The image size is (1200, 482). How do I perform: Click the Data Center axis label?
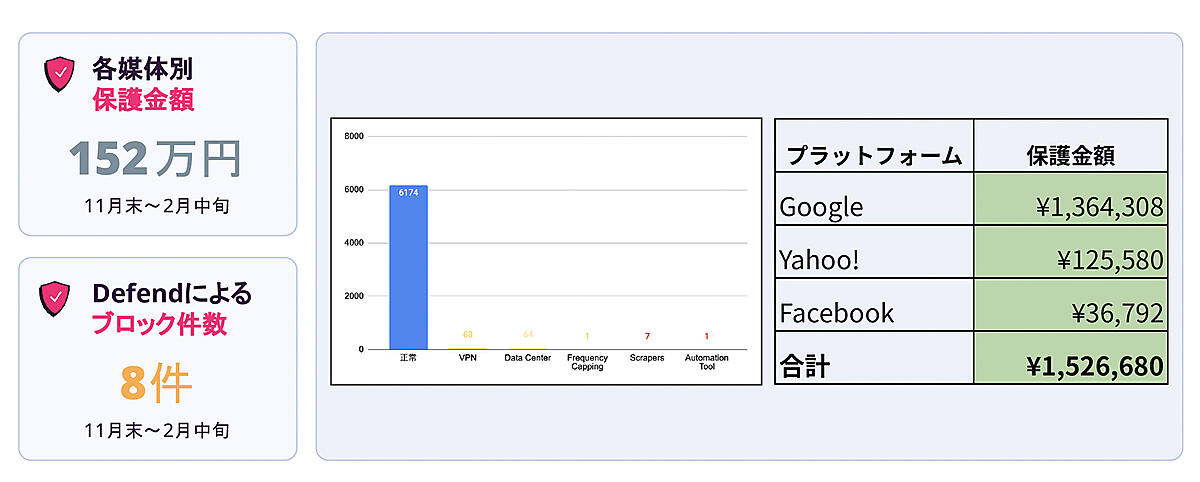pos(527,358)
